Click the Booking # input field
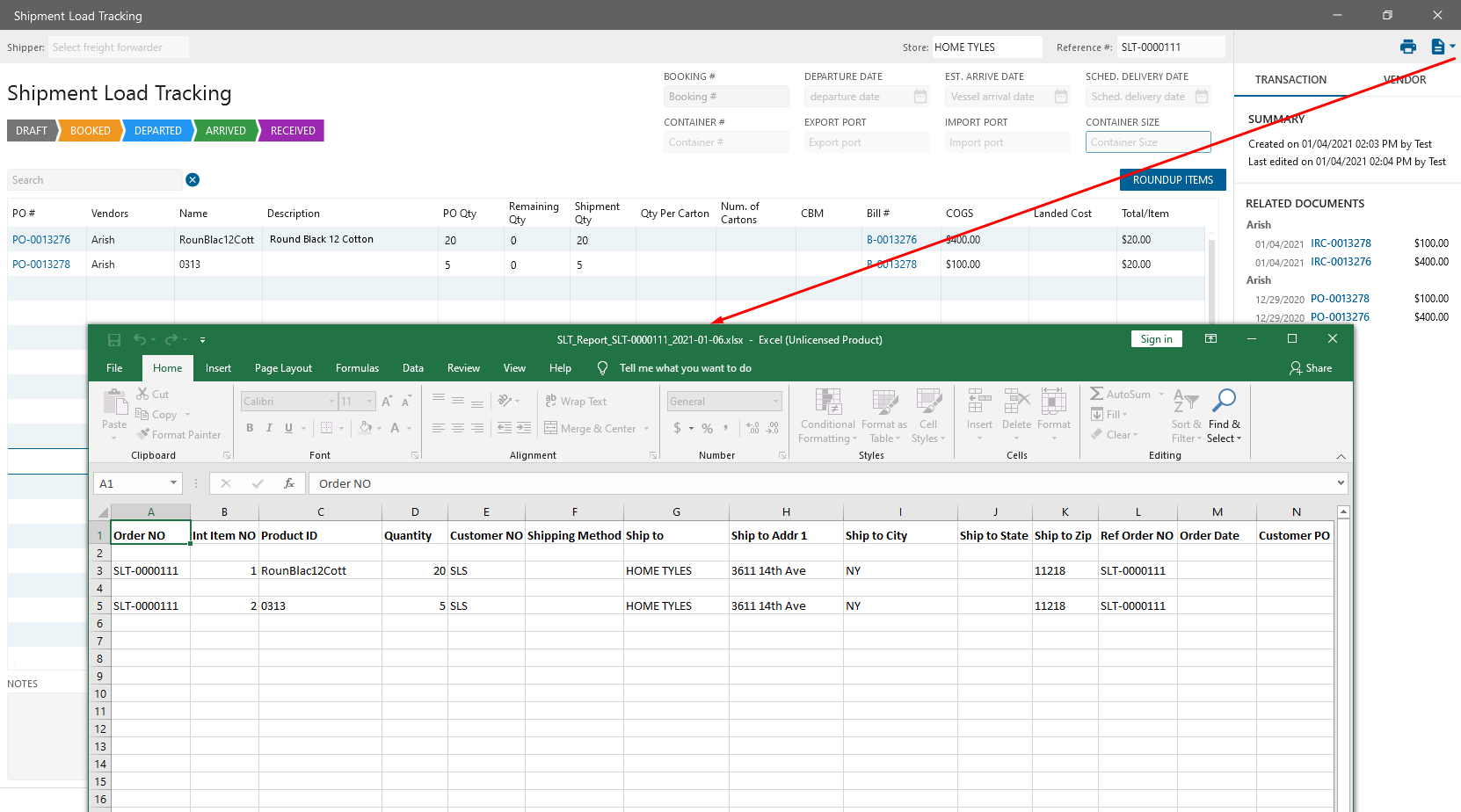Screen dimensions: 1461x812 point(726,97)
